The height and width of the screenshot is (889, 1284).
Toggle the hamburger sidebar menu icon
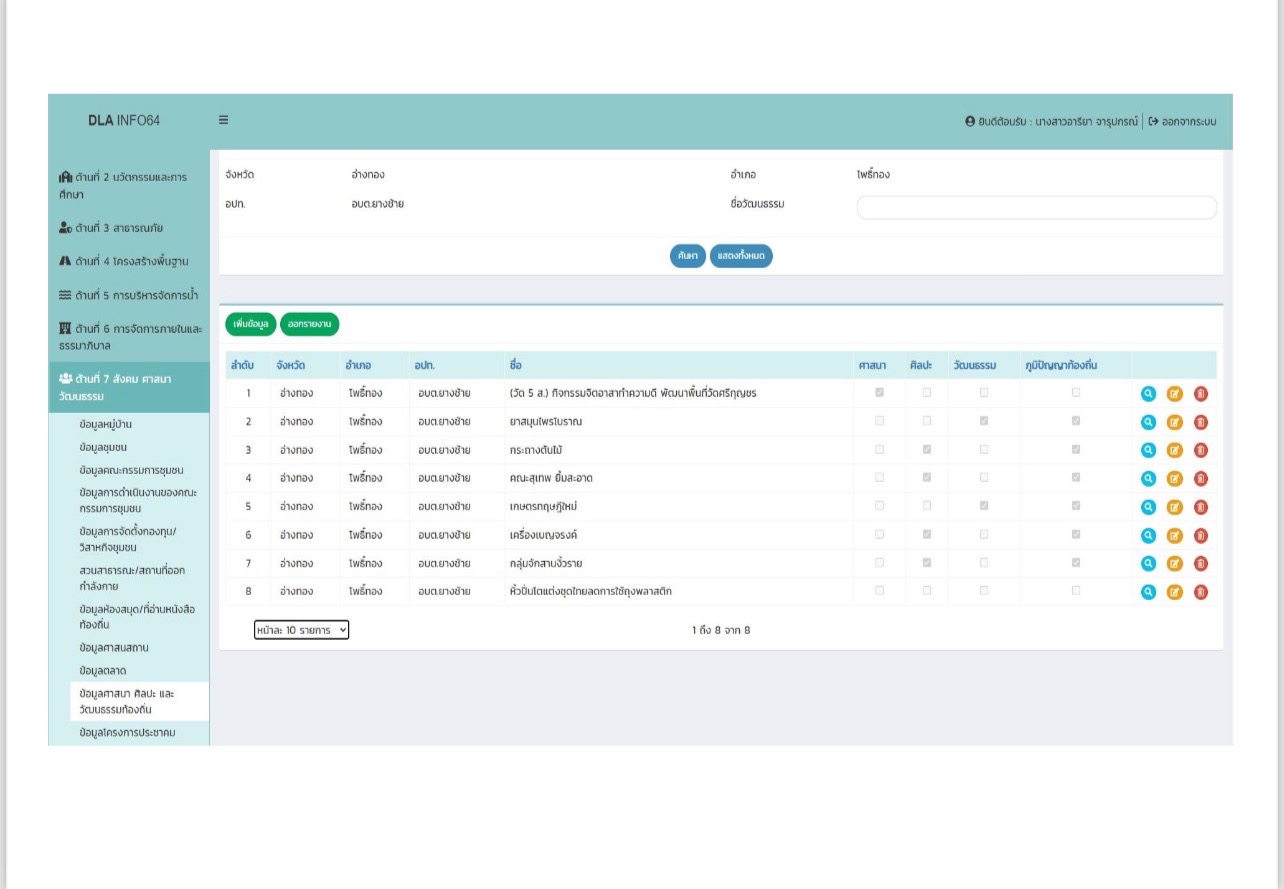coord(224,121)
